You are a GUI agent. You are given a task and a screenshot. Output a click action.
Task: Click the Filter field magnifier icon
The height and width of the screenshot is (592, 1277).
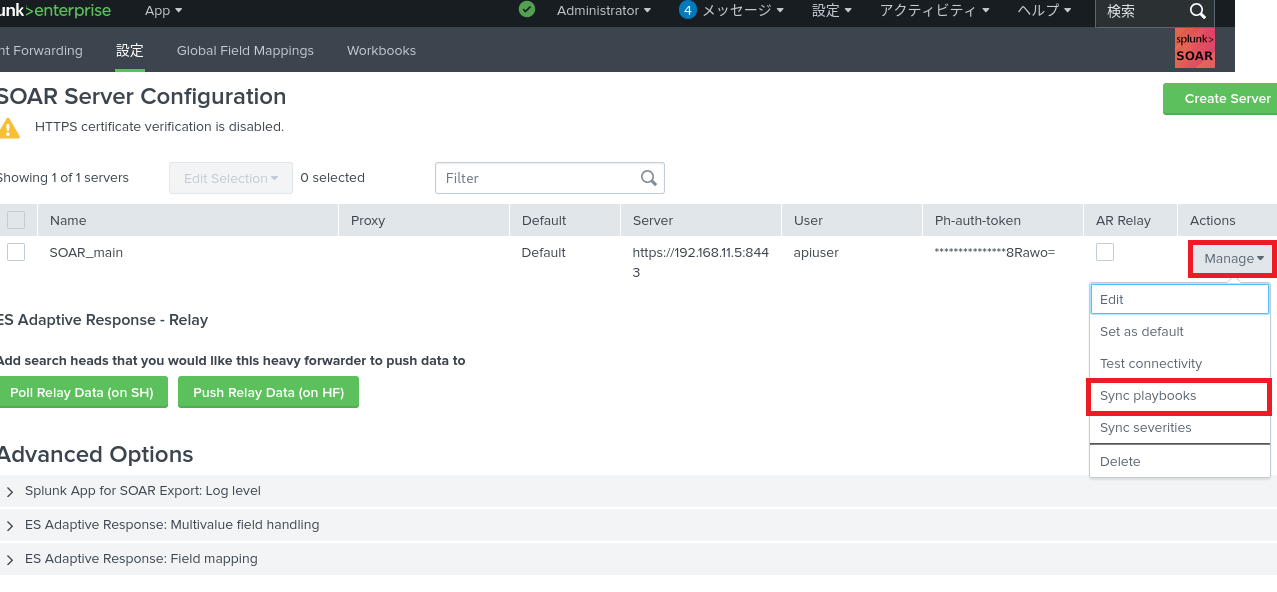649,178
